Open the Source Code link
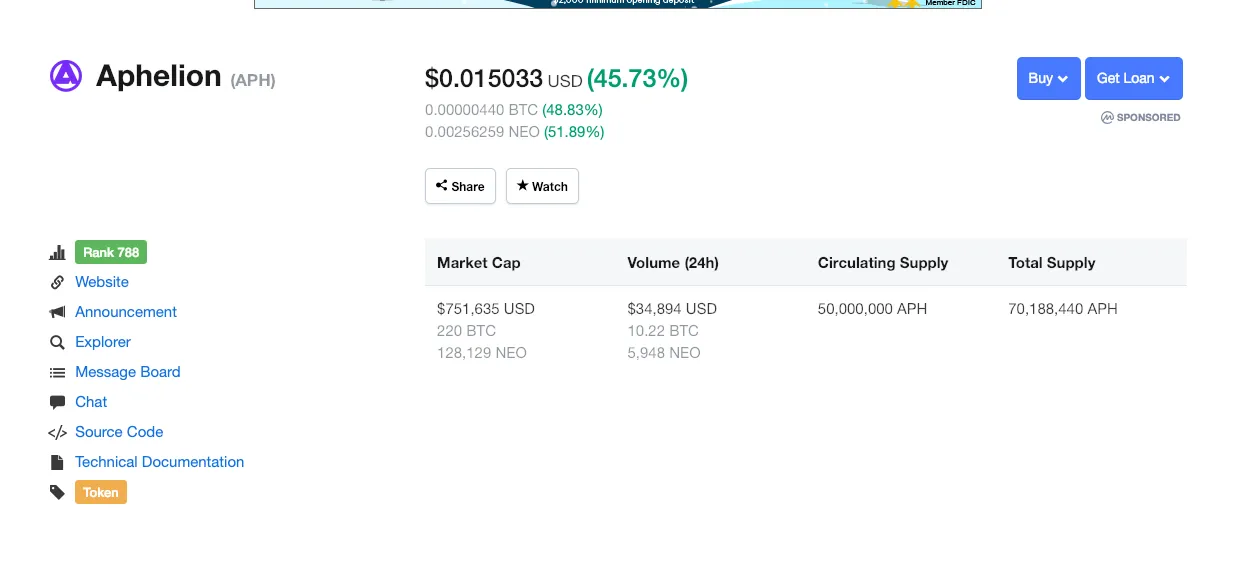Screen dimensions: 1257x563 click(119, 432)
